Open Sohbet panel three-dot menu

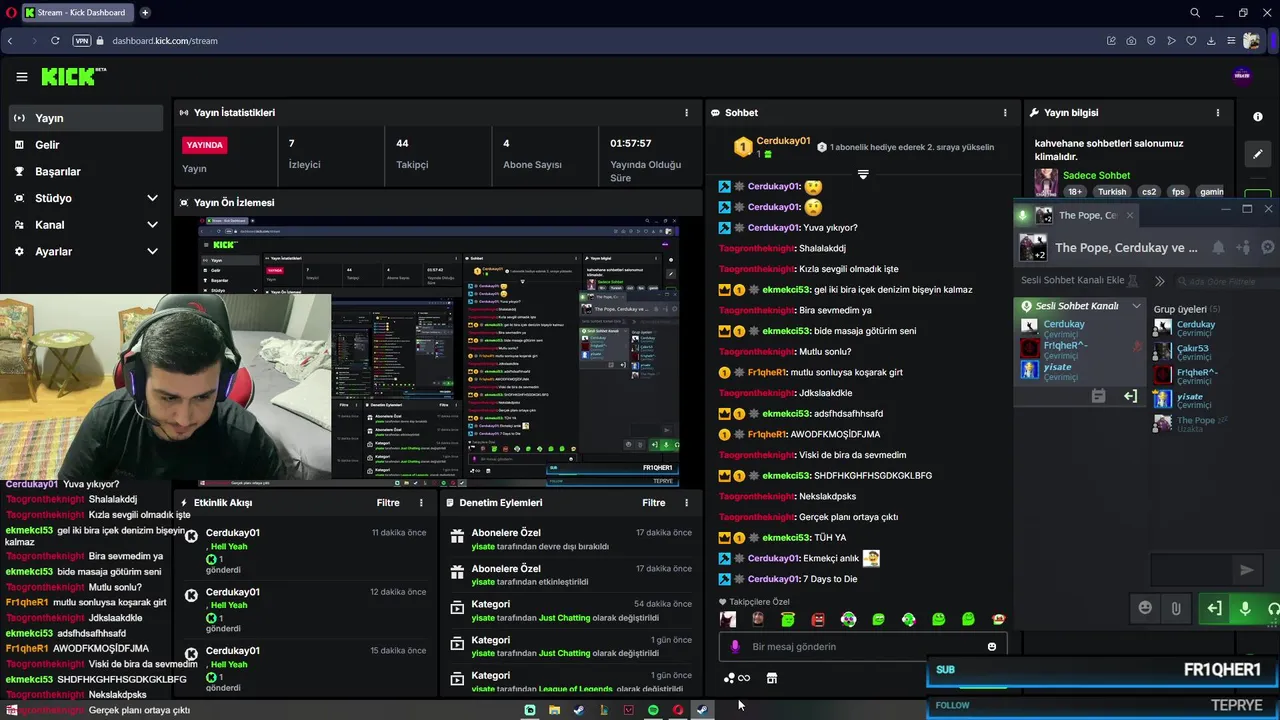[x=1005, y=113]
